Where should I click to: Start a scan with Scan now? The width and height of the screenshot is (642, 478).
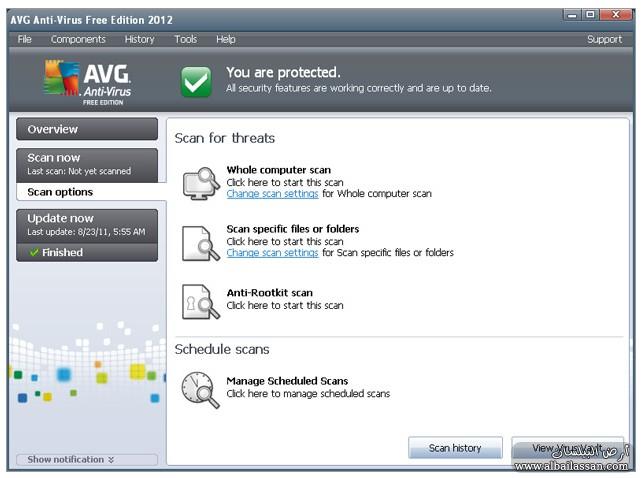click(x=87, y=165)
